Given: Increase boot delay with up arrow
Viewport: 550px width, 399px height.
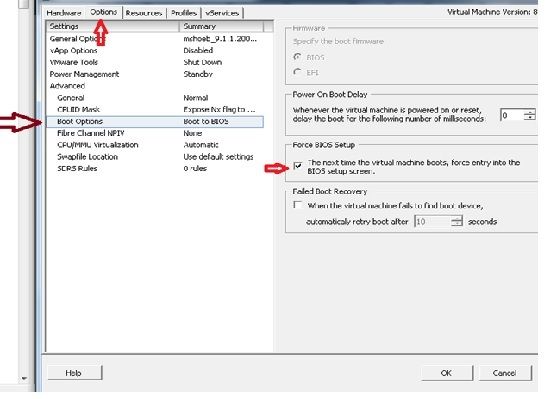Looking at the screenshot, I should coord(530,112).
